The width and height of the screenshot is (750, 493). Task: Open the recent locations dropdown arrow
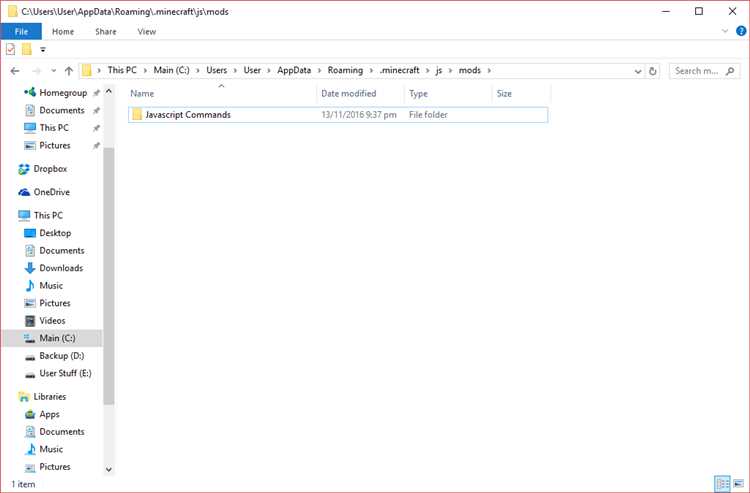[54, 71]
